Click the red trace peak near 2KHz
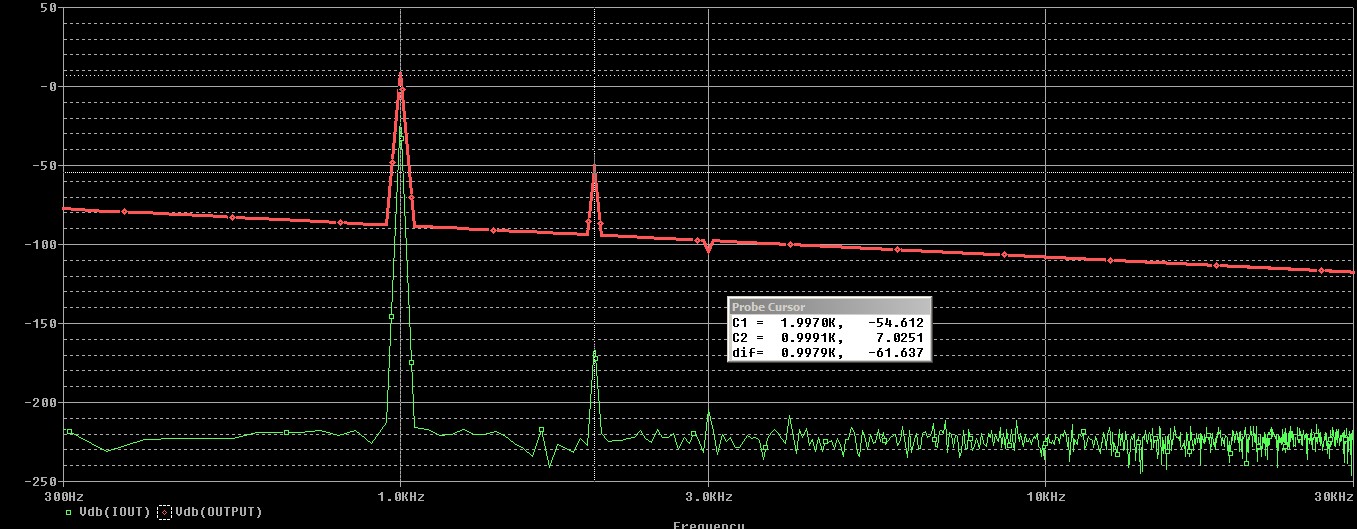This screenshot has height=529, width=1357. coord(594,171)
